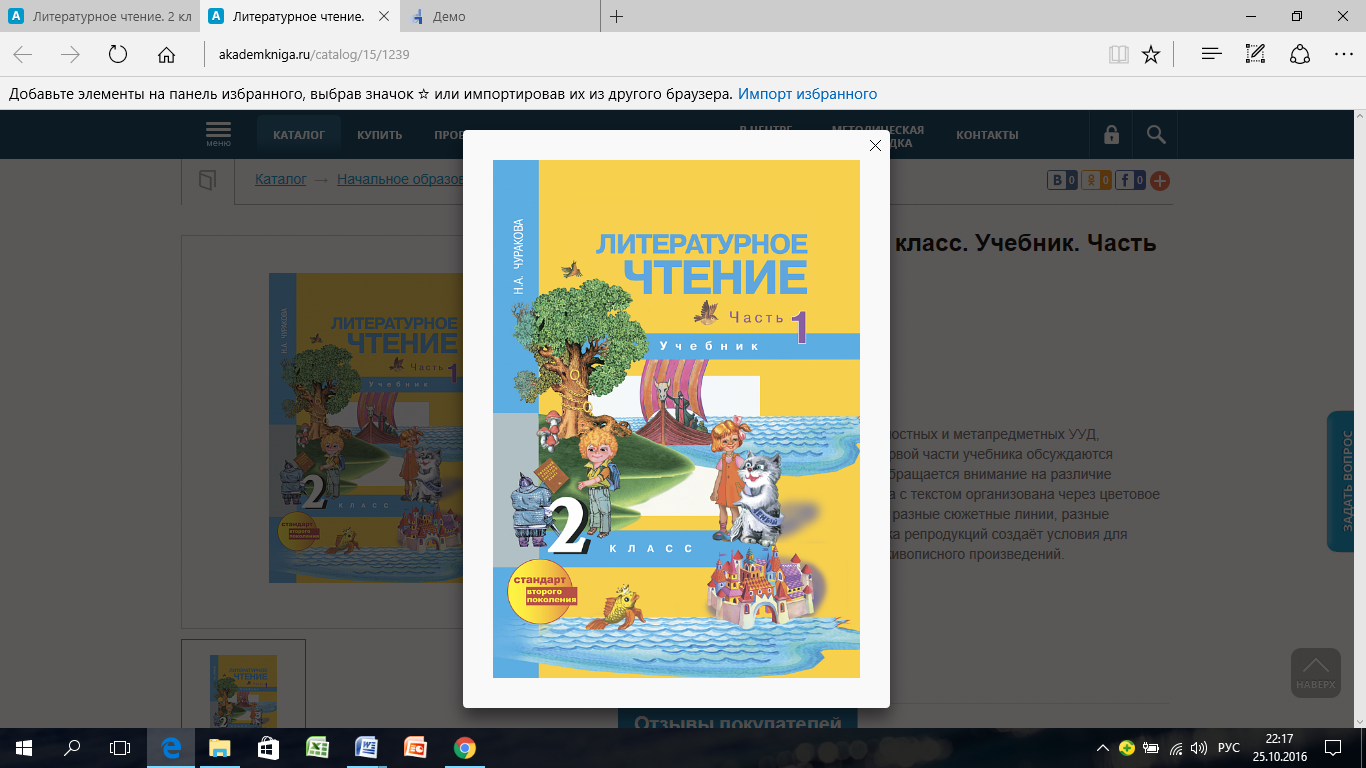Open the taskbar clock 22:17
The width and height of the screenshot is (1366, 768).
[1280, 748]
